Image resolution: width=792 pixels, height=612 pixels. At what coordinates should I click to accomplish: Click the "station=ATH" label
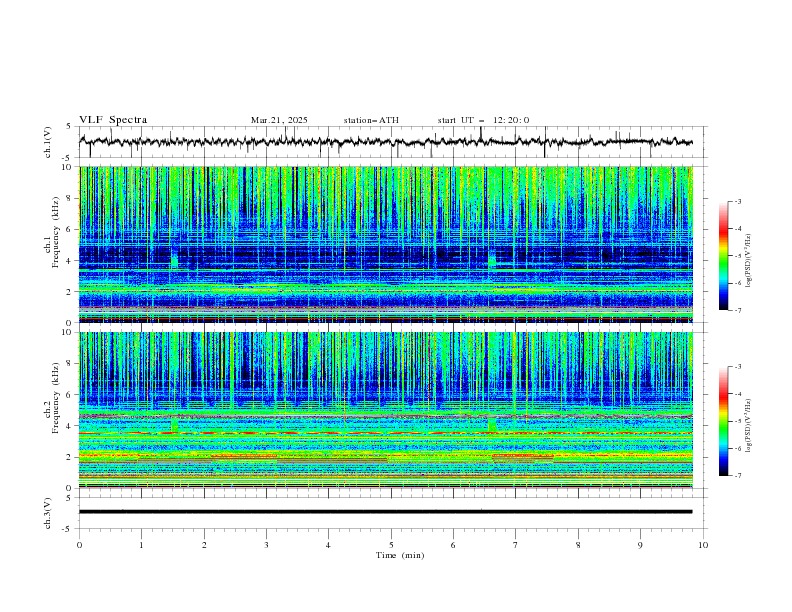[371, 120]
